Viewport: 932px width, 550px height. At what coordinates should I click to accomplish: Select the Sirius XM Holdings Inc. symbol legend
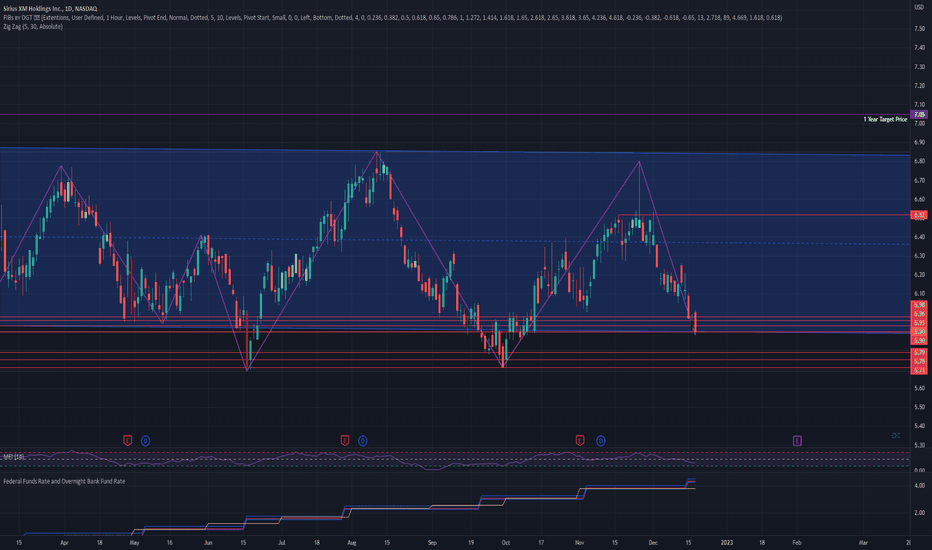point(50,9)
